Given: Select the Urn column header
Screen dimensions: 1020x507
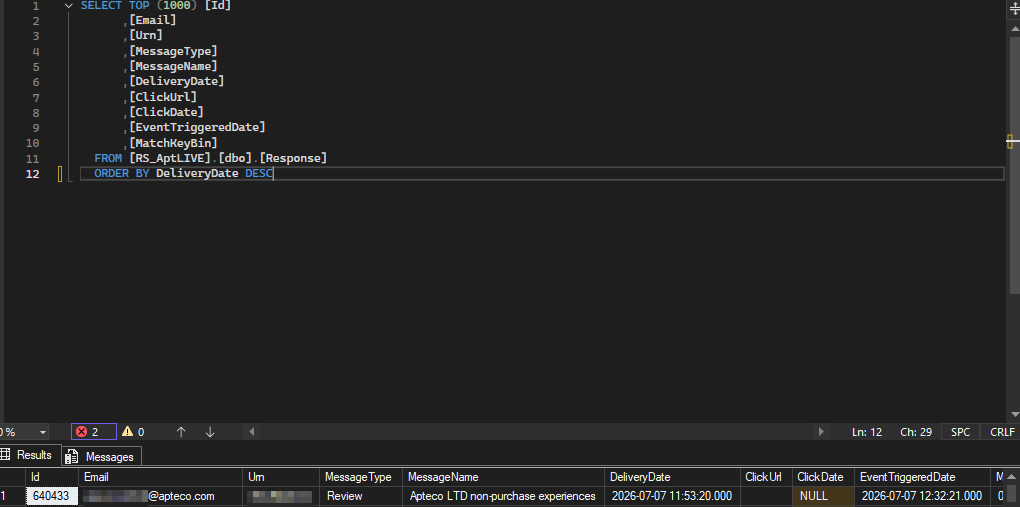Looking at the screenshot, I should pyautogui.click(x=281, y=477).
